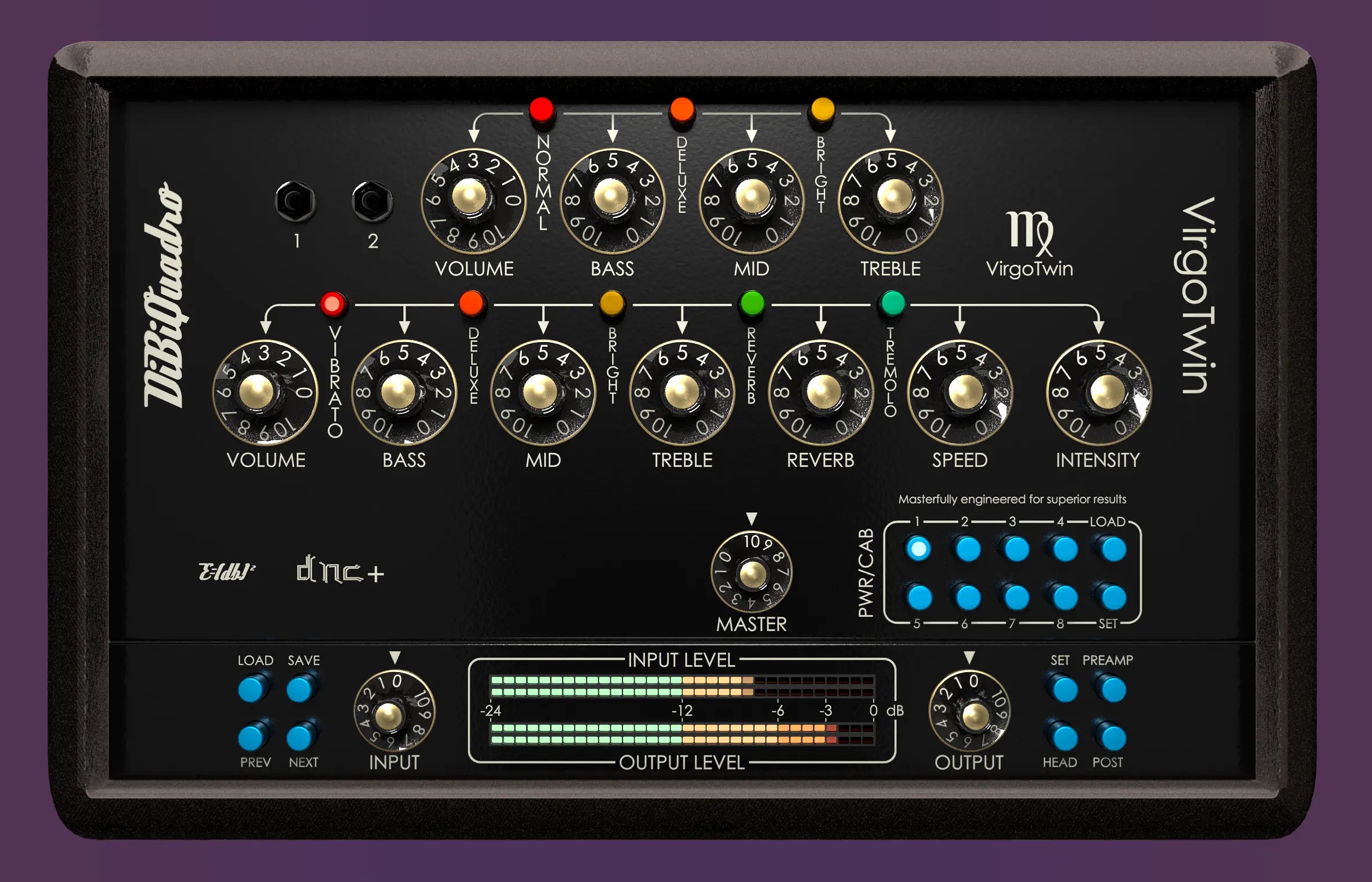Screen dimensions: 1372x882
Task: Click the Virgo zodiac symbol logo
Action: click(1030, 233)
